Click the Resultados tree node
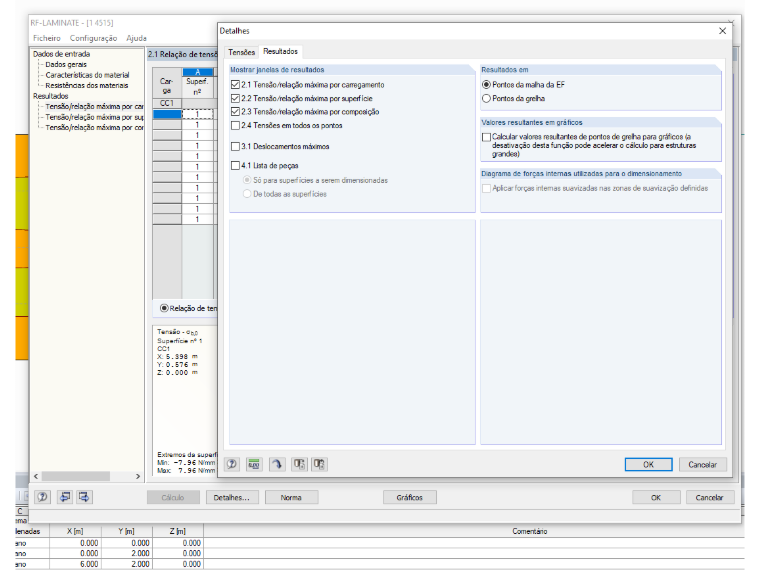The image size is (760, 570). coord(50,96)
